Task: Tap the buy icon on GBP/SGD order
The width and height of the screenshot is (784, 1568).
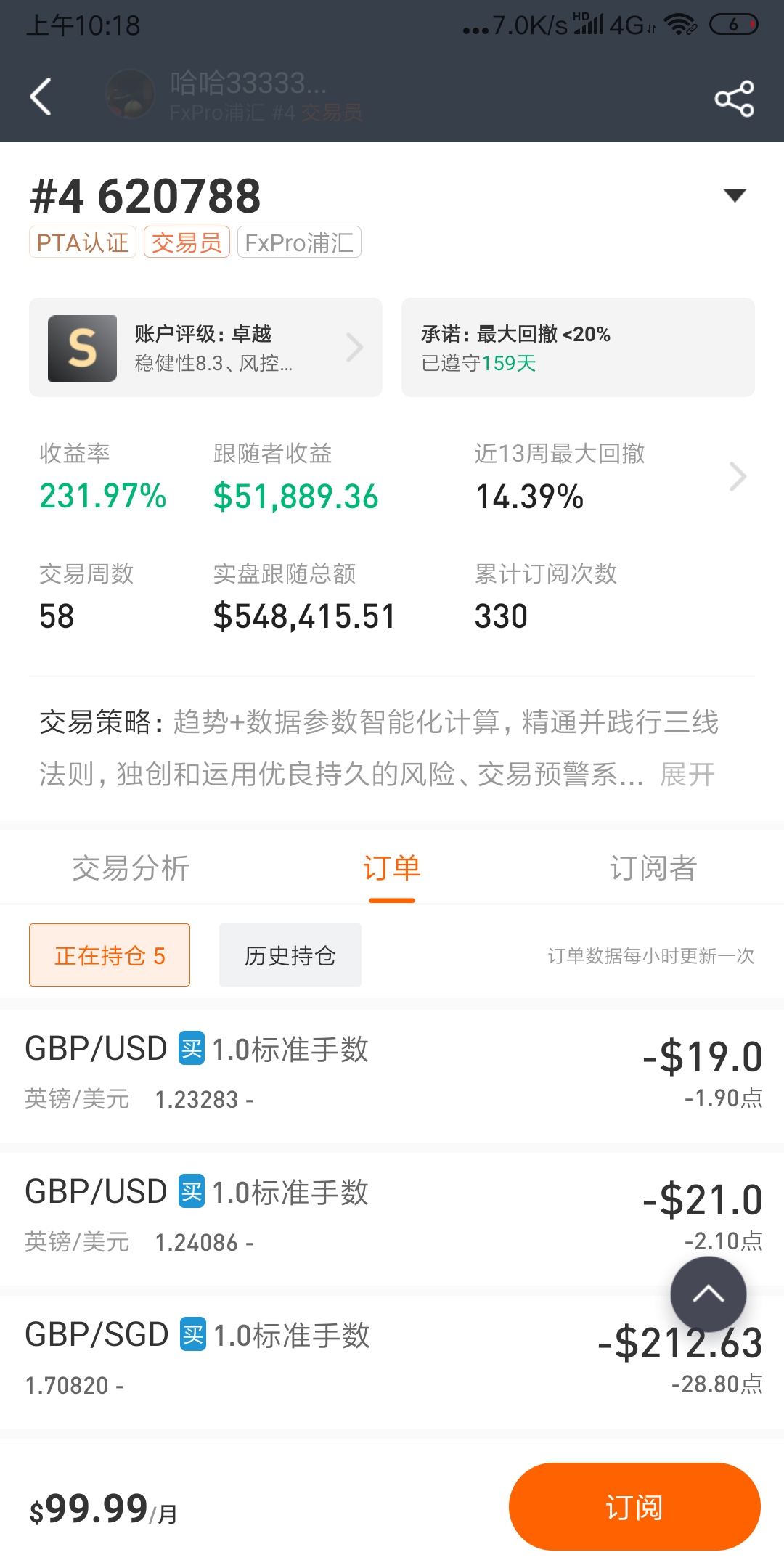Action: pos(193,1334)
